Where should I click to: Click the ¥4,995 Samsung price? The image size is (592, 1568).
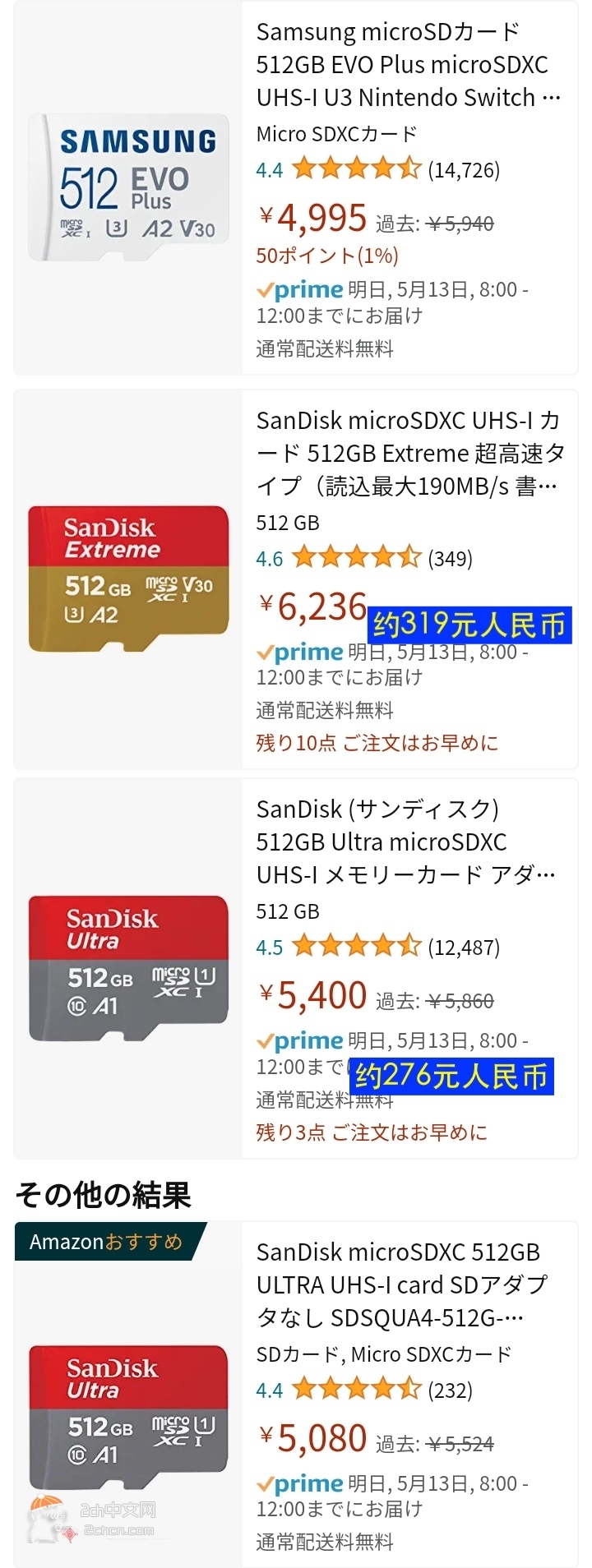pyautogui.click(x=313, y=218)
